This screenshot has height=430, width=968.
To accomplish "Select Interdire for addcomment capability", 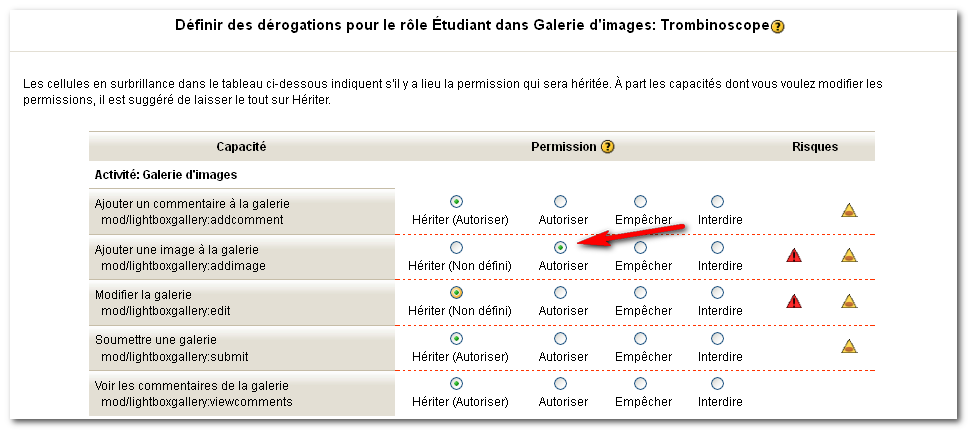I will click(x=717, y=202).
